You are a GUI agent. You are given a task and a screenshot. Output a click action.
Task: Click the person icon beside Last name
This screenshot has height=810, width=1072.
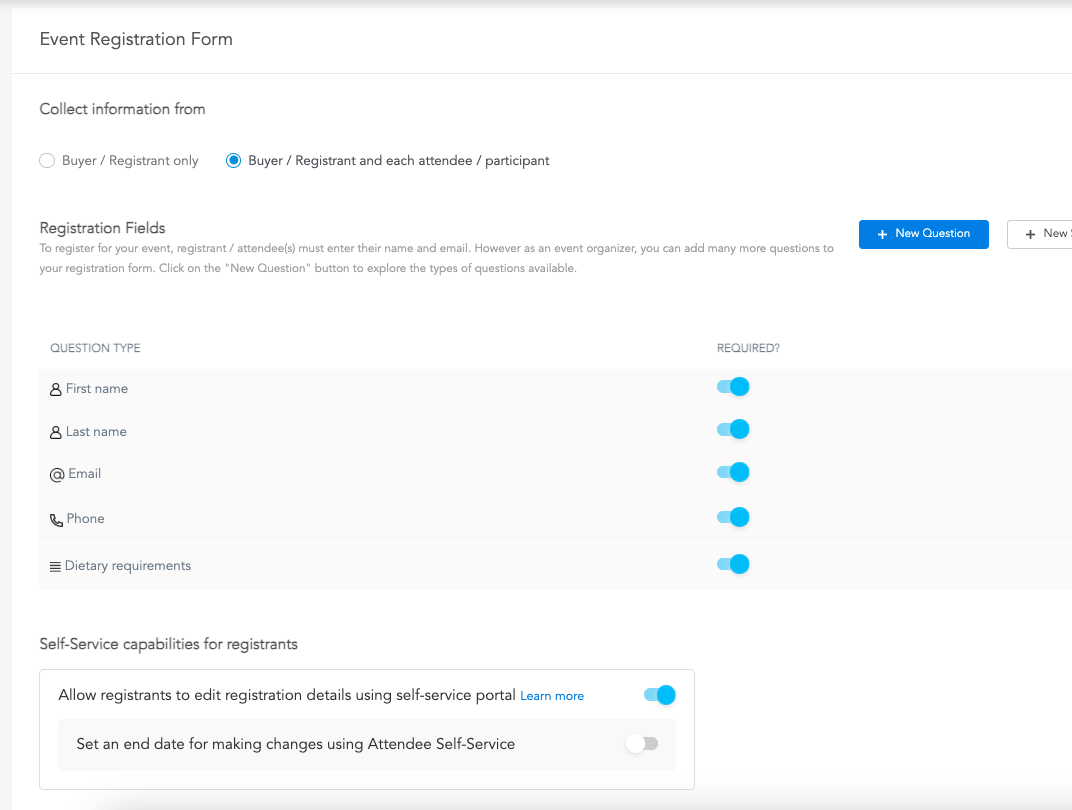56,433
